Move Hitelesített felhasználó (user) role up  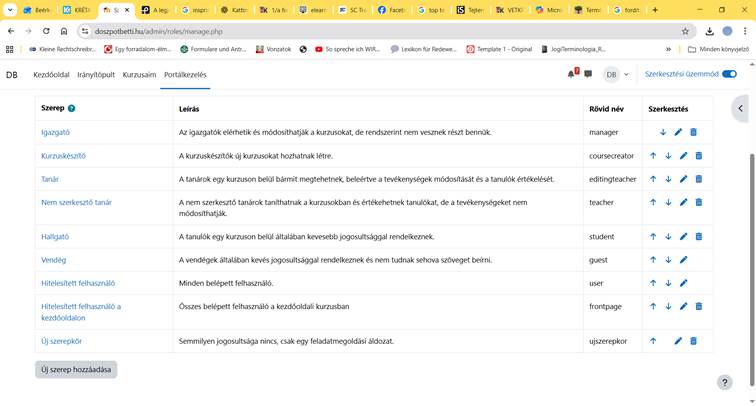tap(653, 283)
